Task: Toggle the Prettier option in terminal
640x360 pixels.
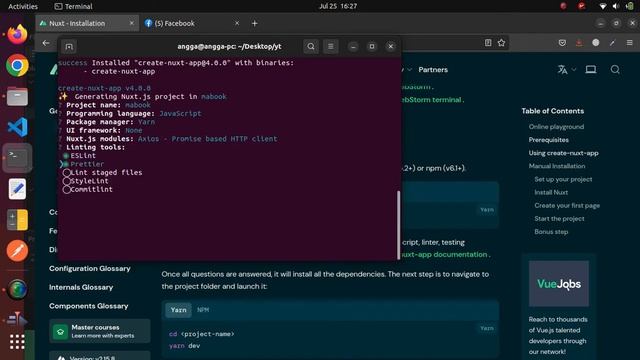Action: 84,164
